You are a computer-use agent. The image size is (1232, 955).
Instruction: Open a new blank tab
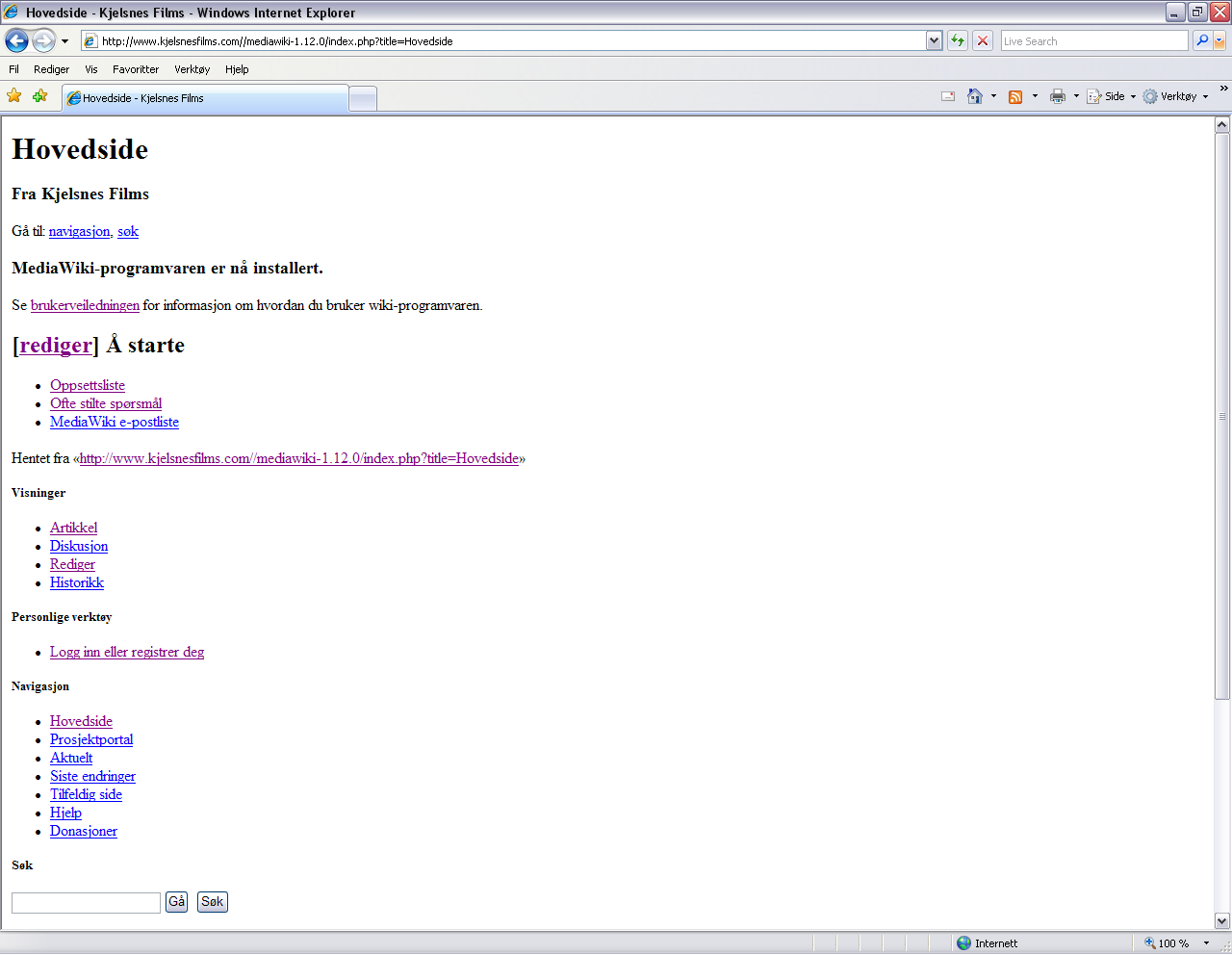pyautogui.click(x=363, y=98)
